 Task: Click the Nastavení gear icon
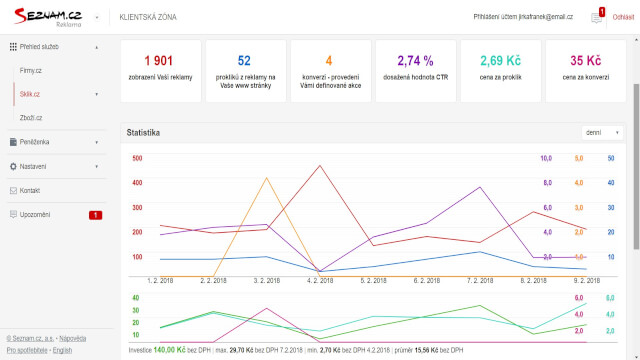click(13, 167)
